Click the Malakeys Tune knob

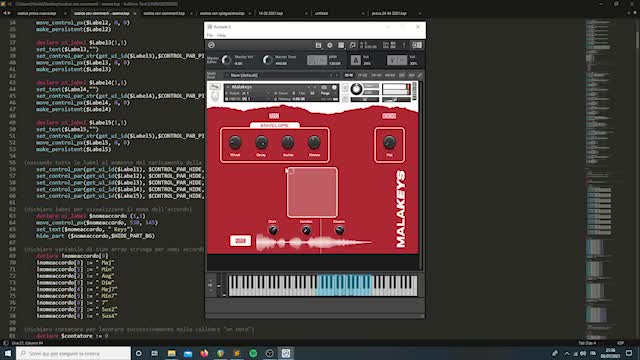(x=356, y=89)
